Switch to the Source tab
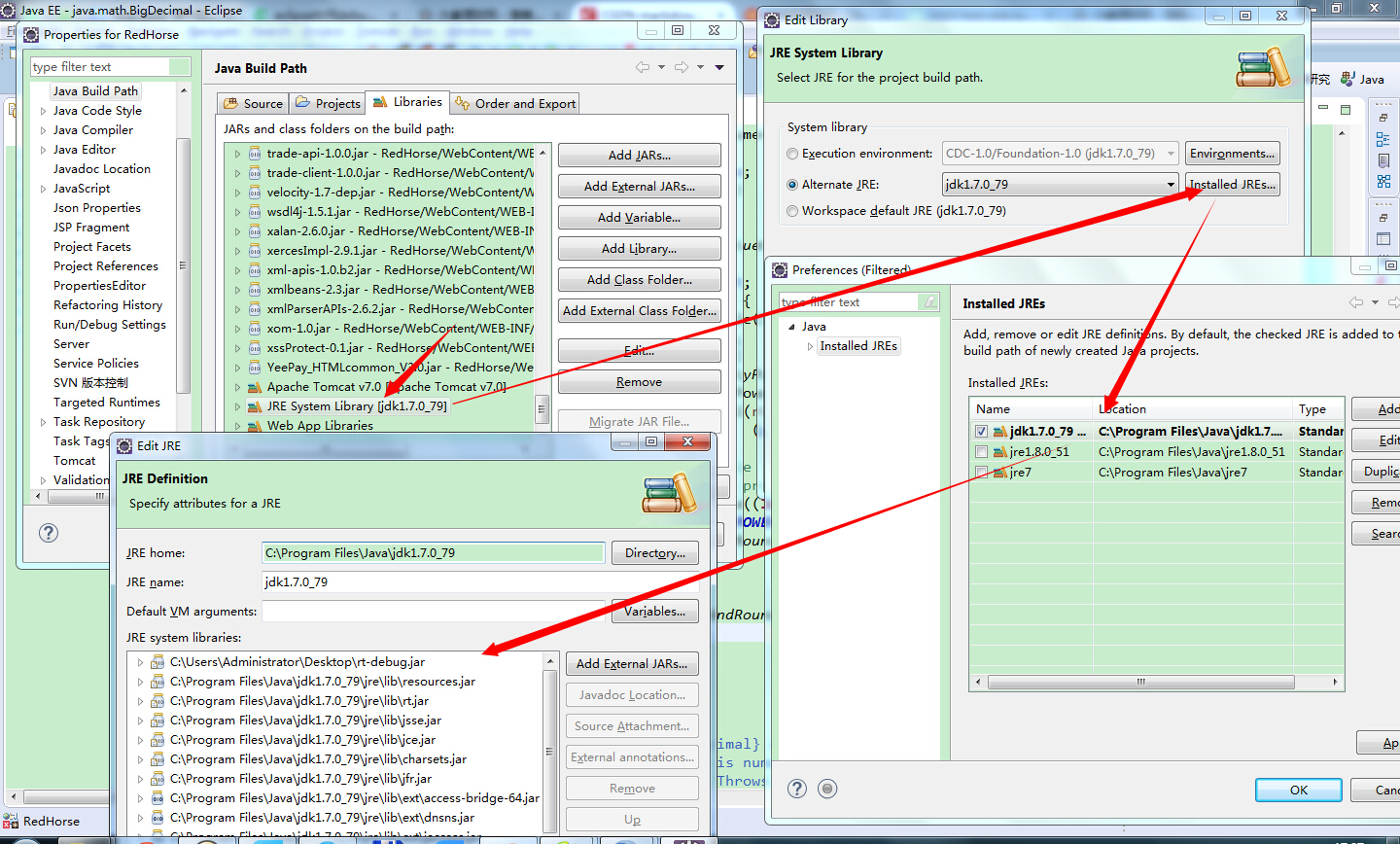This screenshot has width=1400, height=844. [253, 103]
